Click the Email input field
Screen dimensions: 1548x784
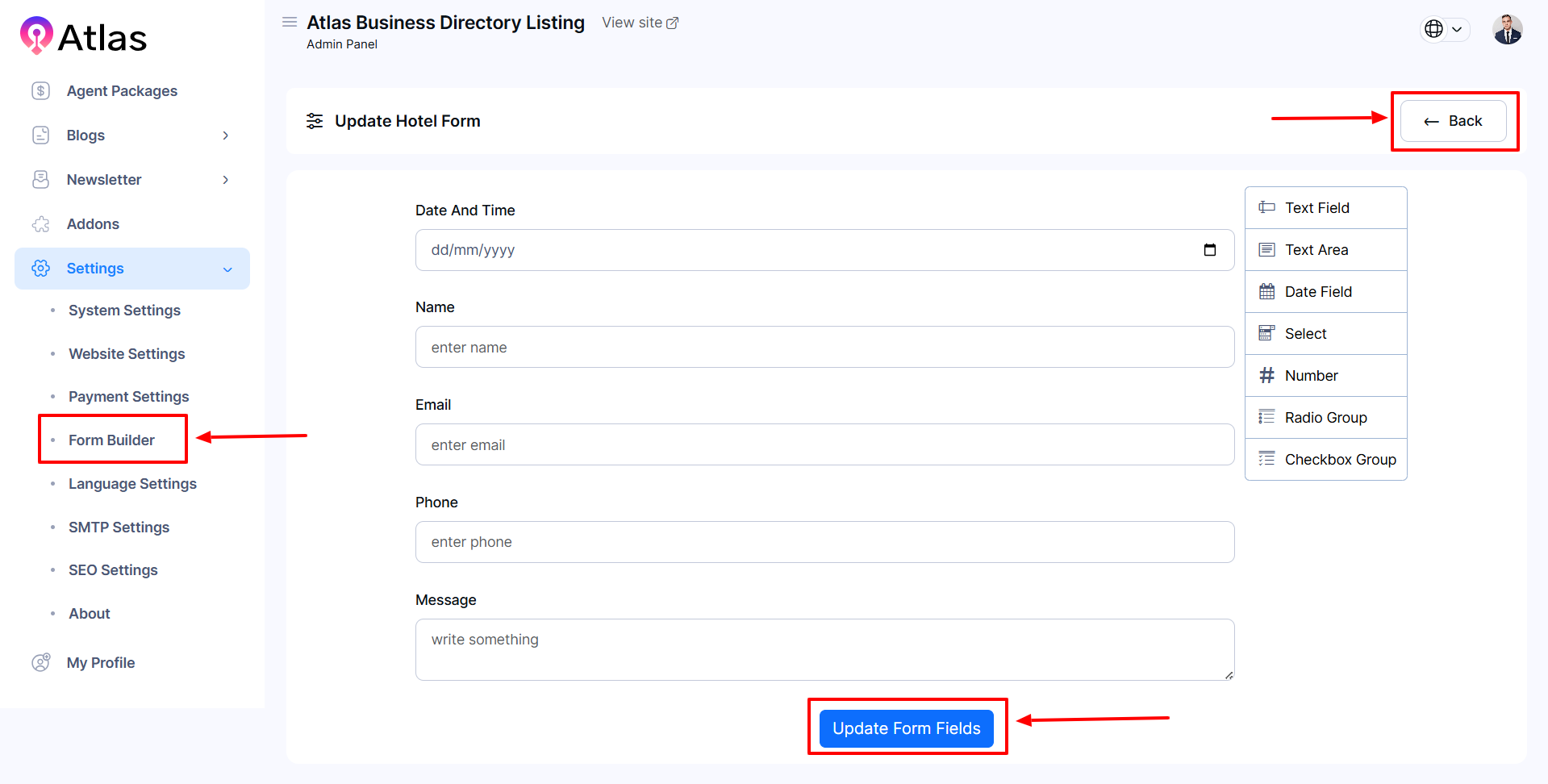point(824,445)
